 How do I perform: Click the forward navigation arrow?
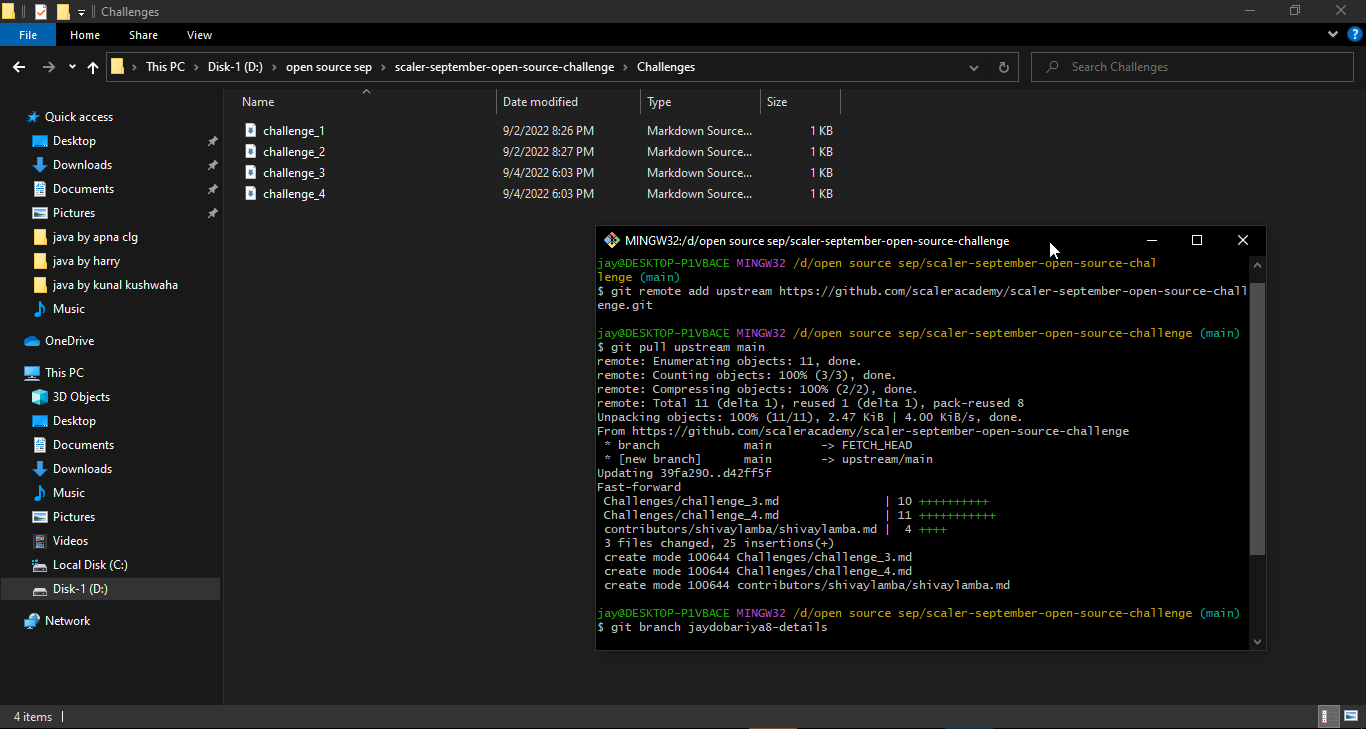click(x=48, y=66)
